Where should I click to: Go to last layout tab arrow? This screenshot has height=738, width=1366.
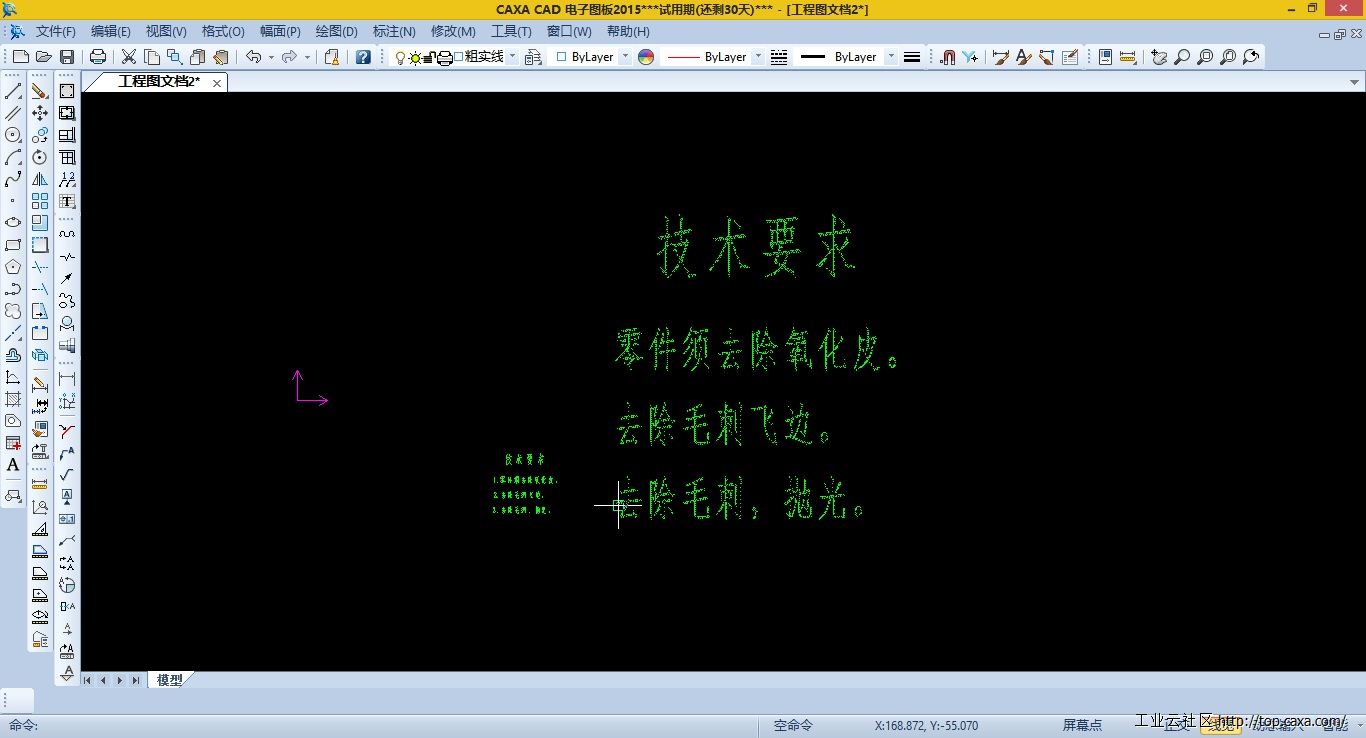[136, 680]
